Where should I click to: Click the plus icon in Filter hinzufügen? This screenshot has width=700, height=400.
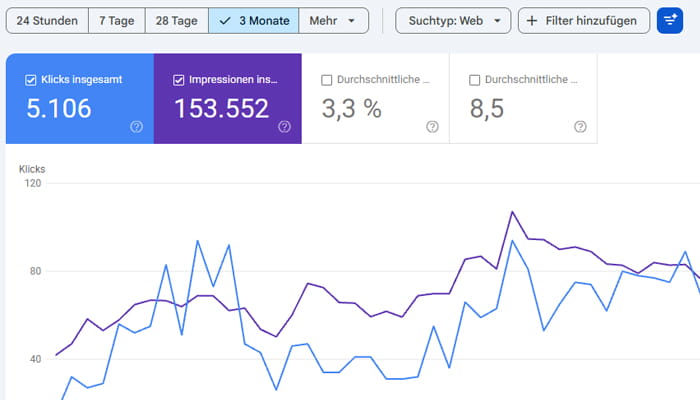click(532, 21)
